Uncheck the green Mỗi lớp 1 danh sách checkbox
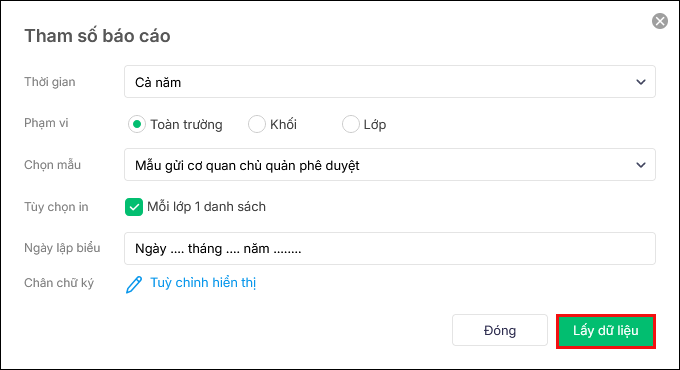Screen dimensions: 680x370 point(134,207)
